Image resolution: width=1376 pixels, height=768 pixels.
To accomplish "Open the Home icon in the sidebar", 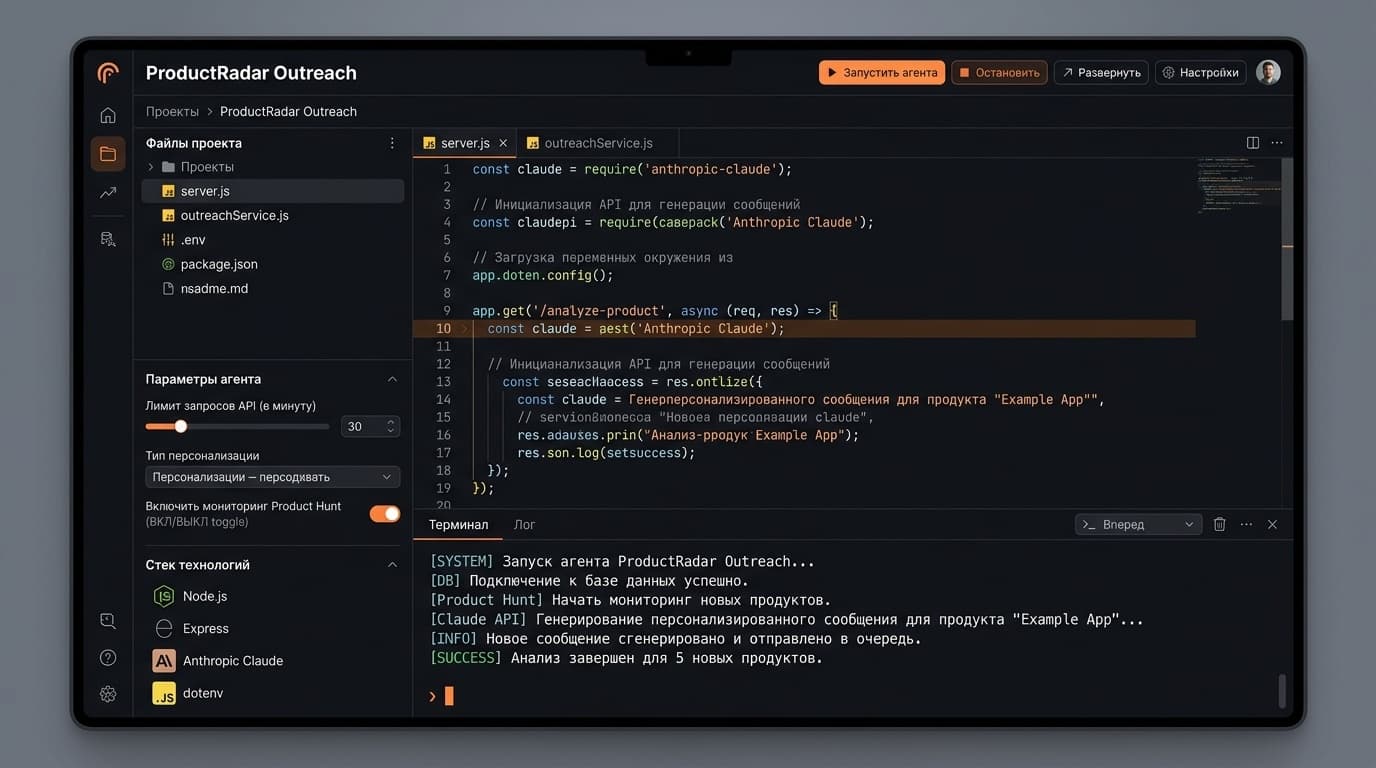I will tap(107, 114).
